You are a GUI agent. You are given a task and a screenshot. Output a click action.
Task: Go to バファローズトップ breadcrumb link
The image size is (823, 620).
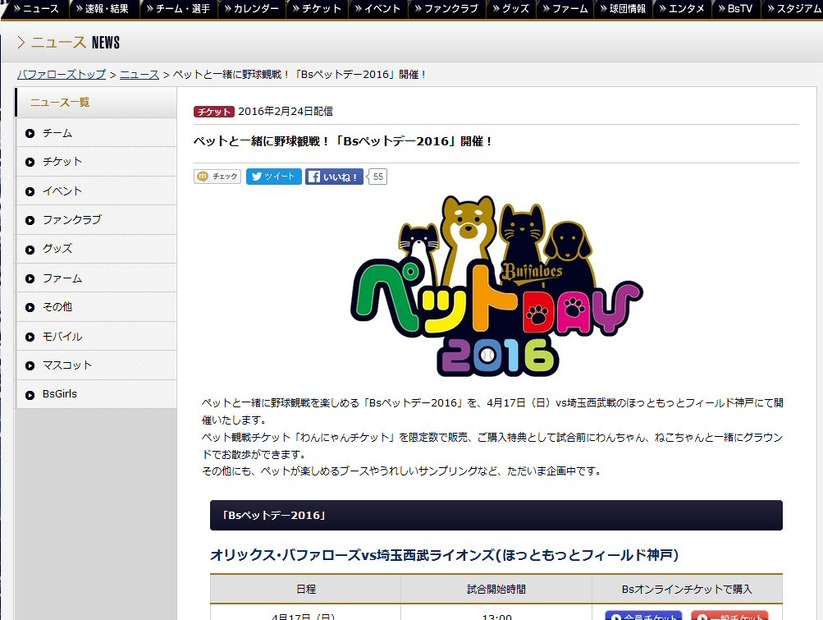click(x=61, y=75)
